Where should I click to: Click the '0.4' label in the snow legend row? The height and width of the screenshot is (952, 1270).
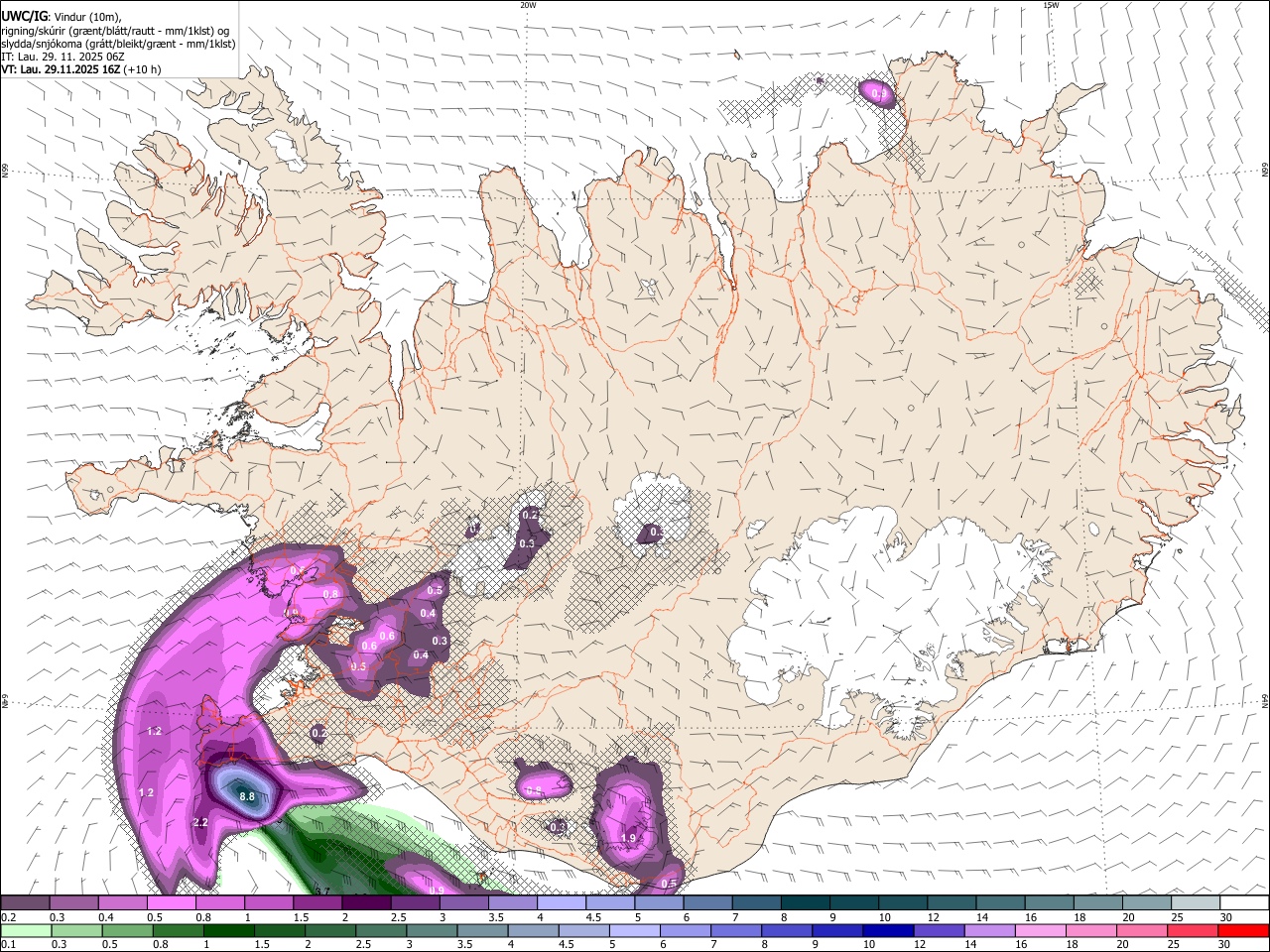tap(106, 917)
